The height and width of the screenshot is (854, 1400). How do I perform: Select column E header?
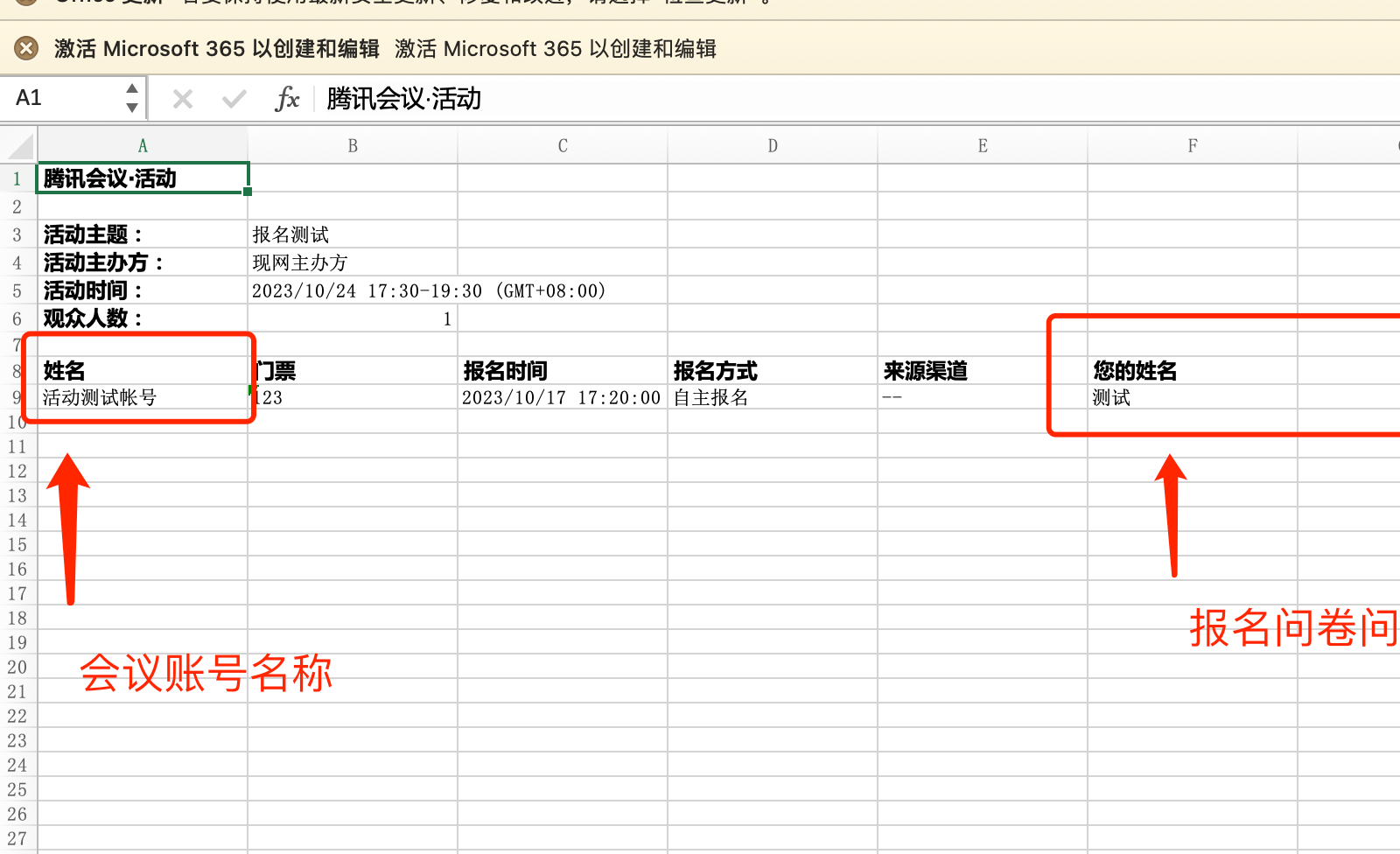[x=983, y=146]
